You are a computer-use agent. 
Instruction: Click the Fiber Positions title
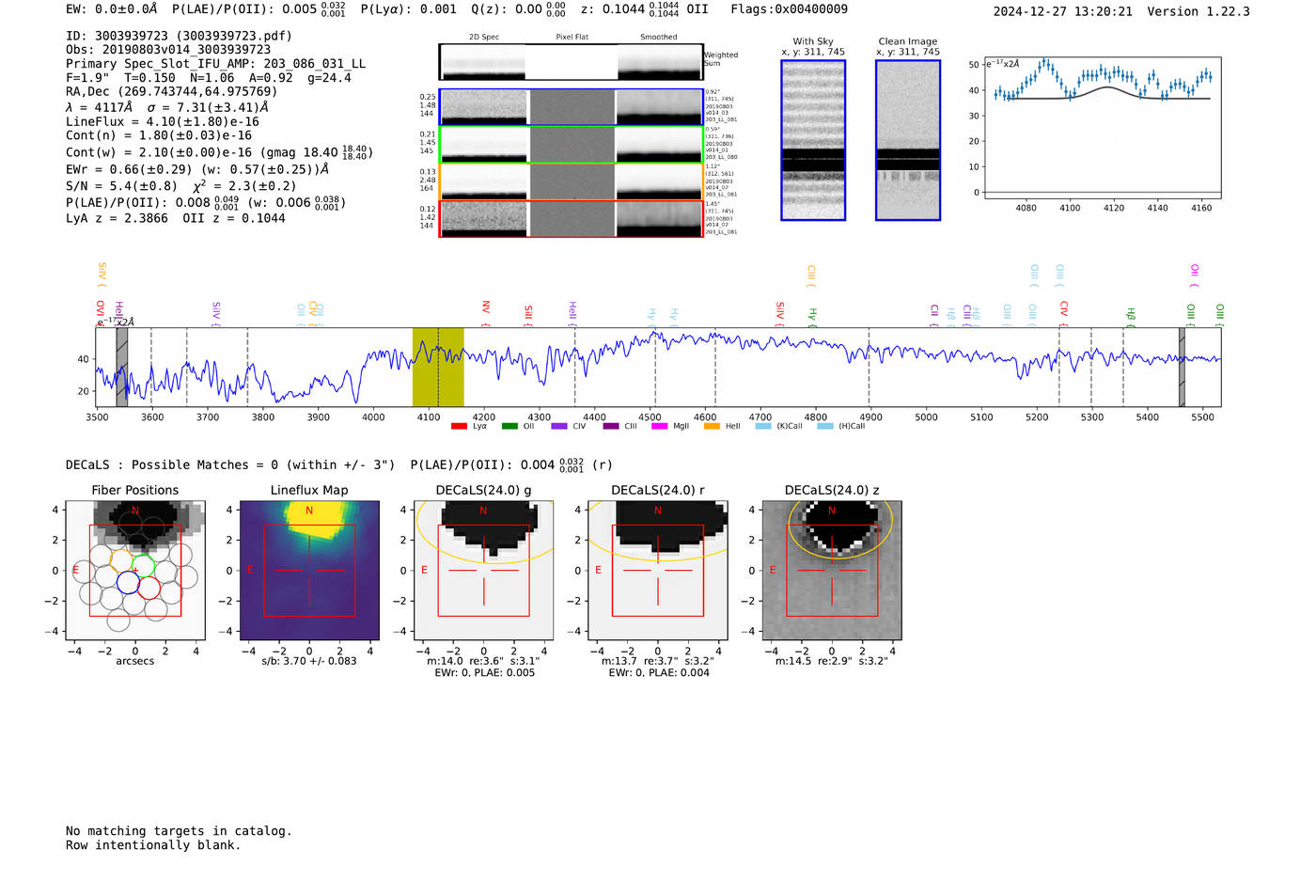pyautogui.click(x=135, y=491)
